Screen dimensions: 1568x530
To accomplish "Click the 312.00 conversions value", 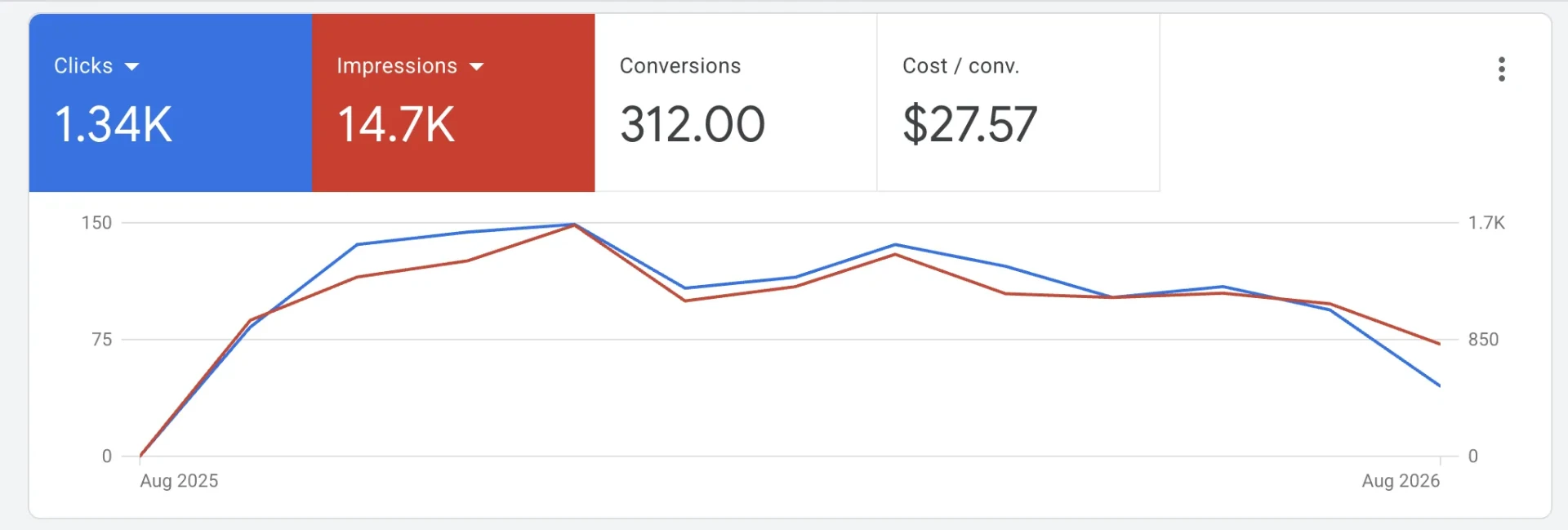I will point(693,125).
